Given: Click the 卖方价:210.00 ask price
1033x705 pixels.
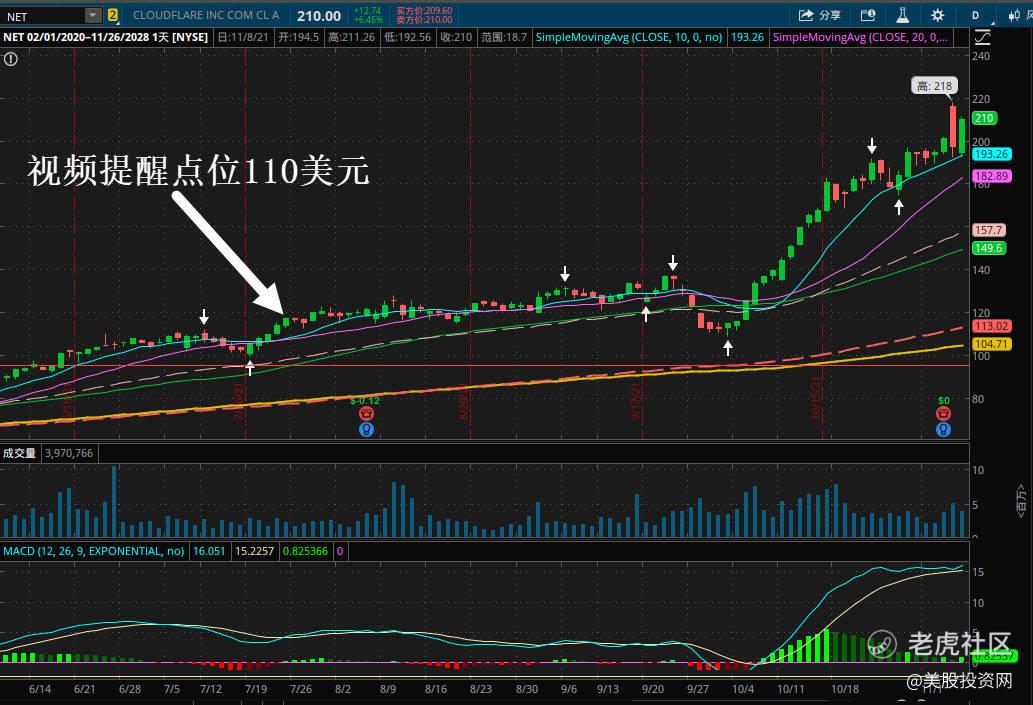Looking at the screenshot, I should (x=424, y=20).
